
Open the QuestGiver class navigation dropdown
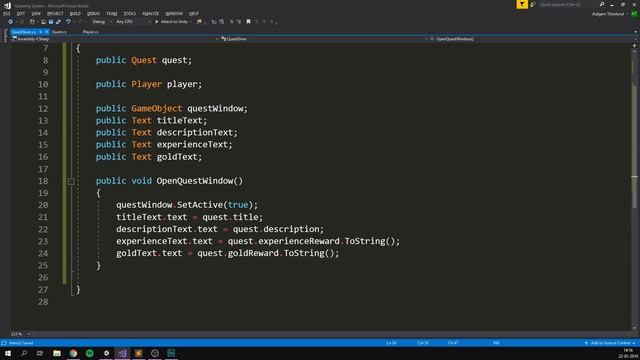[324, 39]
